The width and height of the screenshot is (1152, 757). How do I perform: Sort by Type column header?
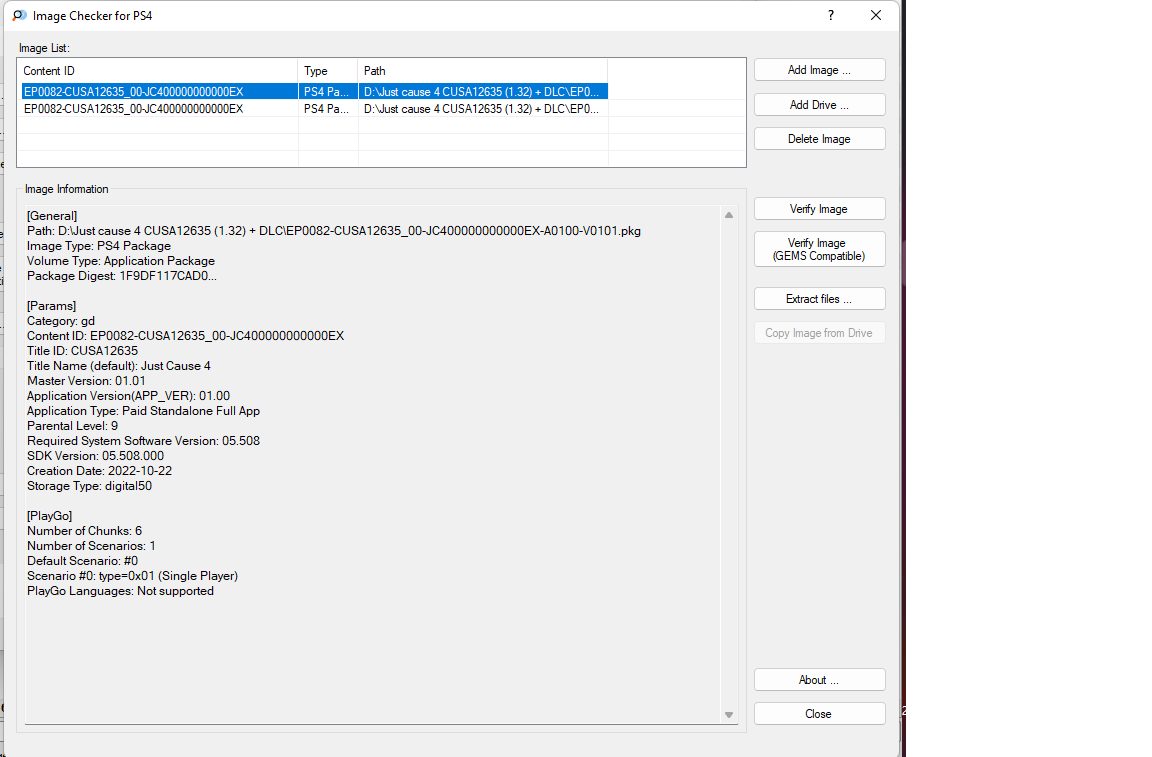(328, 71)
